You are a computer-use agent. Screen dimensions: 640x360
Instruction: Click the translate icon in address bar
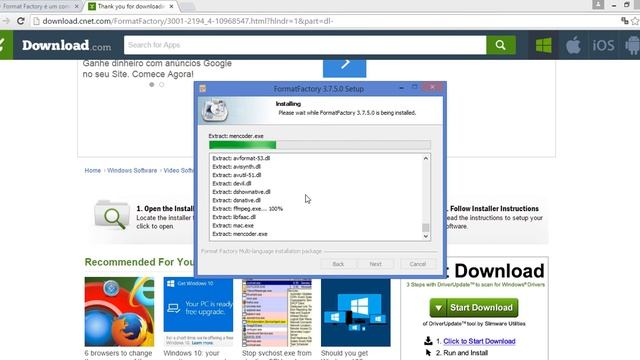[624, 21]
